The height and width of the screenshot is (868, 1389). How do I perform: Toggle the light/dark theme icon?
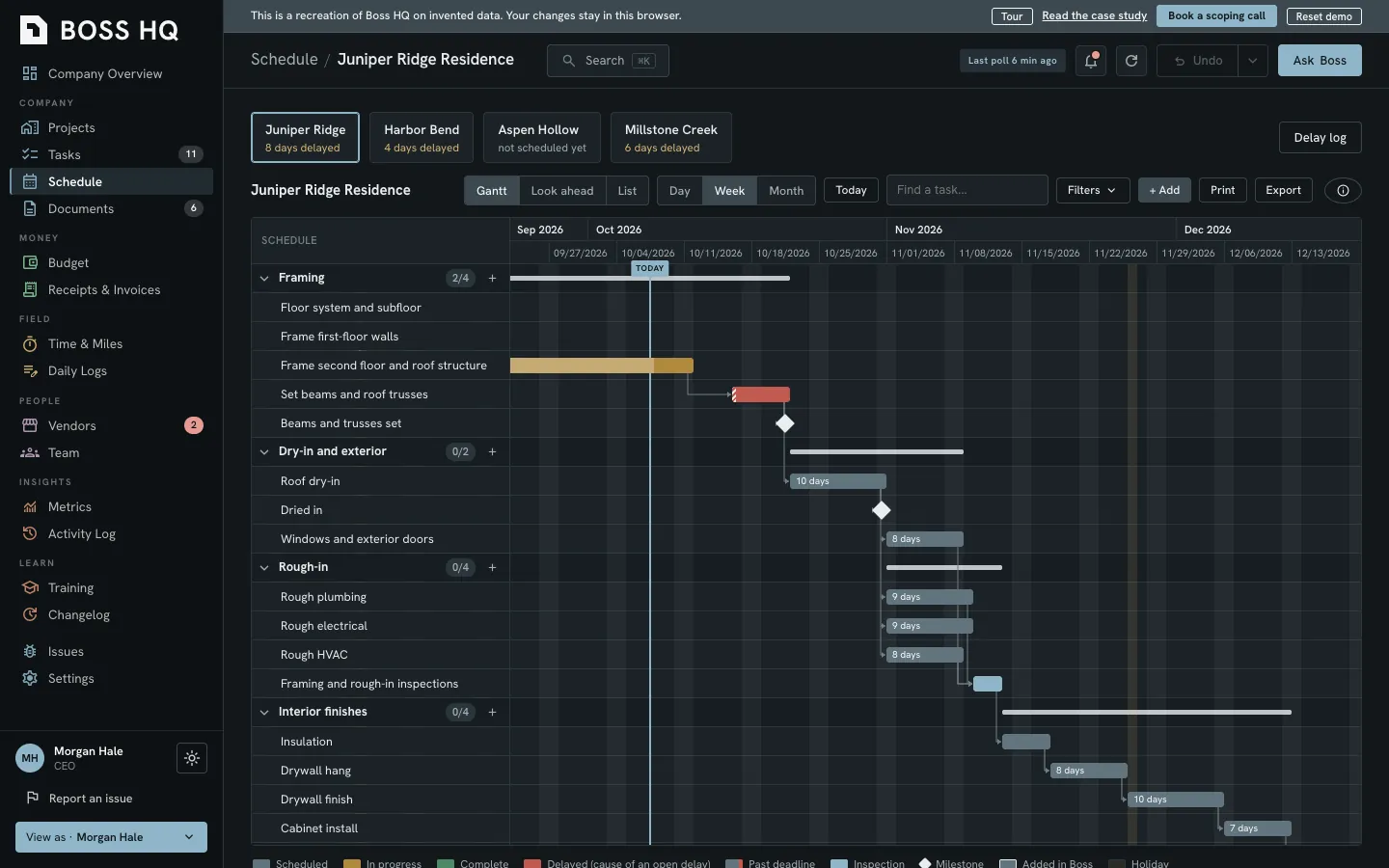[192, 758]
